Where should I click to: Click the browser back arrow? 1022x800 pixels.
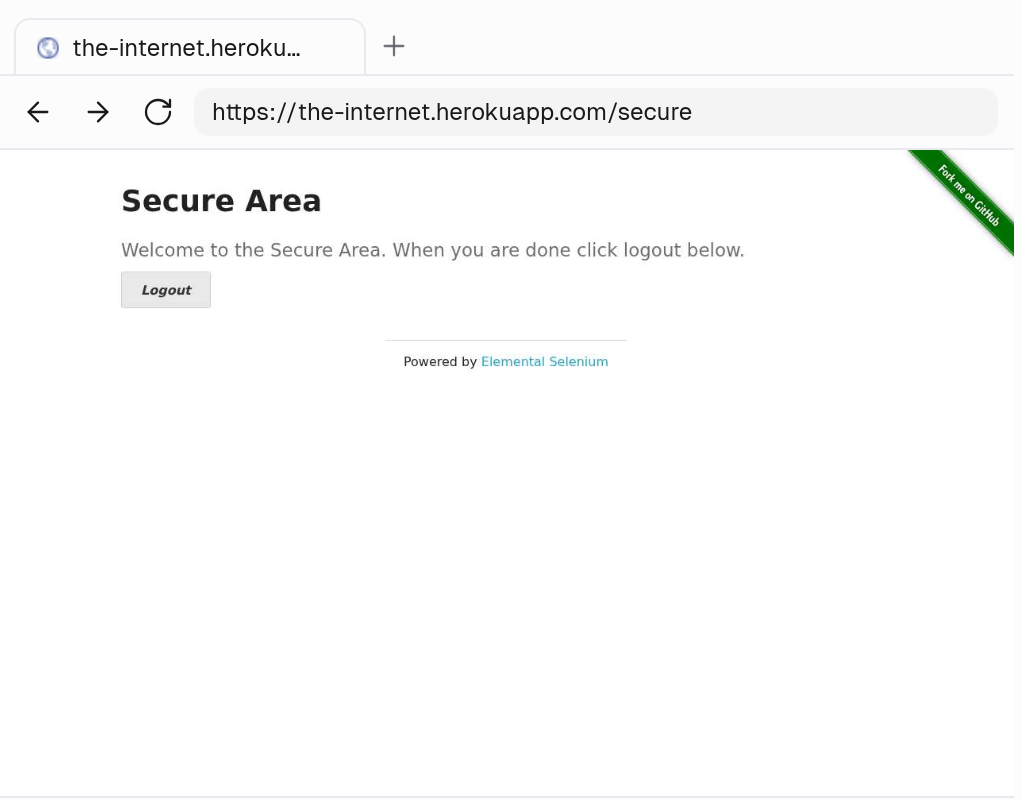38,112
